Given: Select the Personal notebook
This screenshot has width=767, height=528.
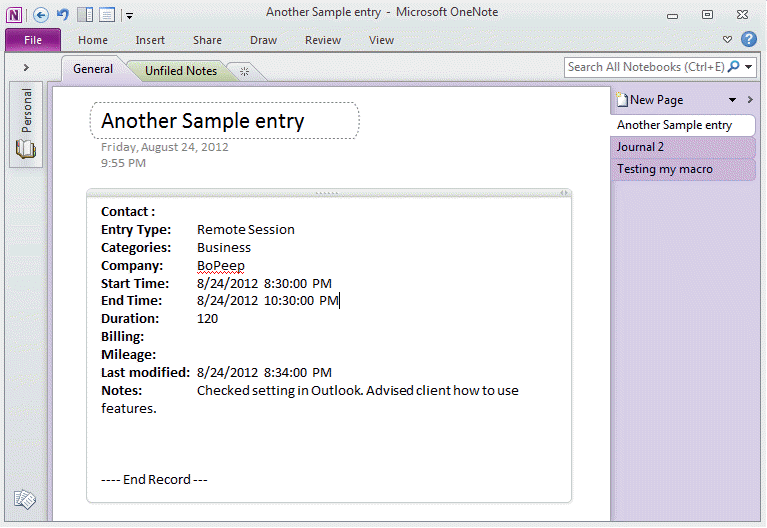Looking at the screenshot, I should tap(26, 124).
